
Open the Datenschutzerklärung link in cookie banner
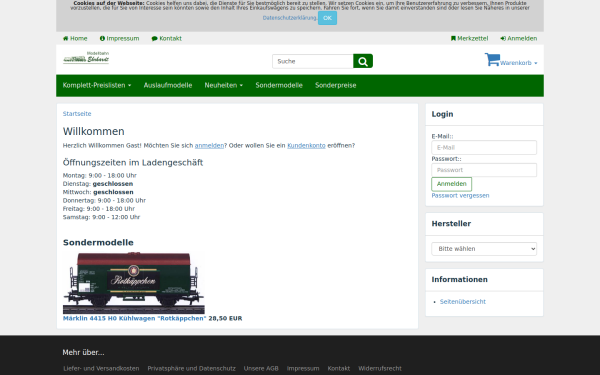[x=290, y=18]
